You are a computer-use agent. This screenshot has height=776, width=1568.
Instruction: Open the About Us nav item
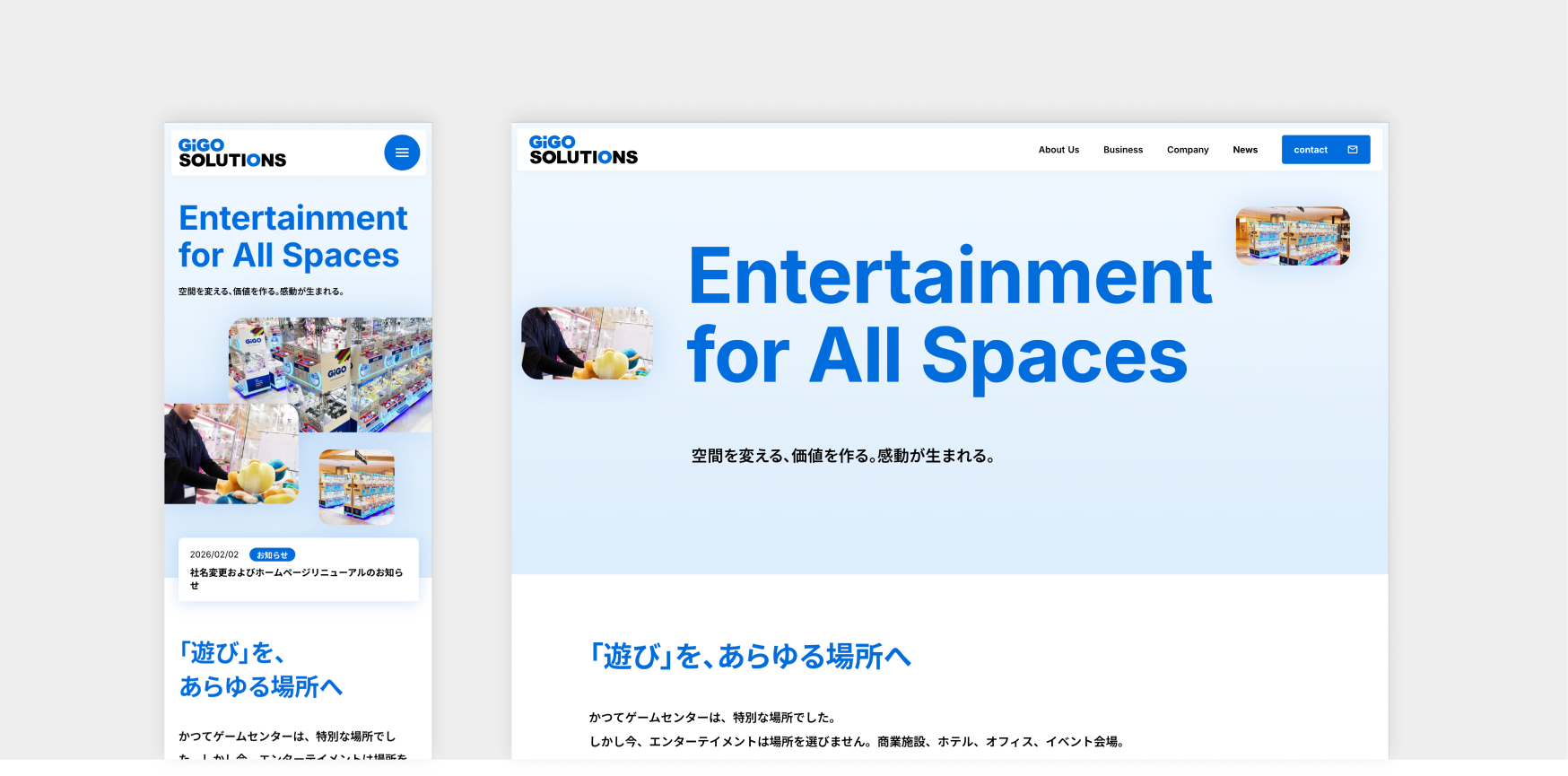1058,150
